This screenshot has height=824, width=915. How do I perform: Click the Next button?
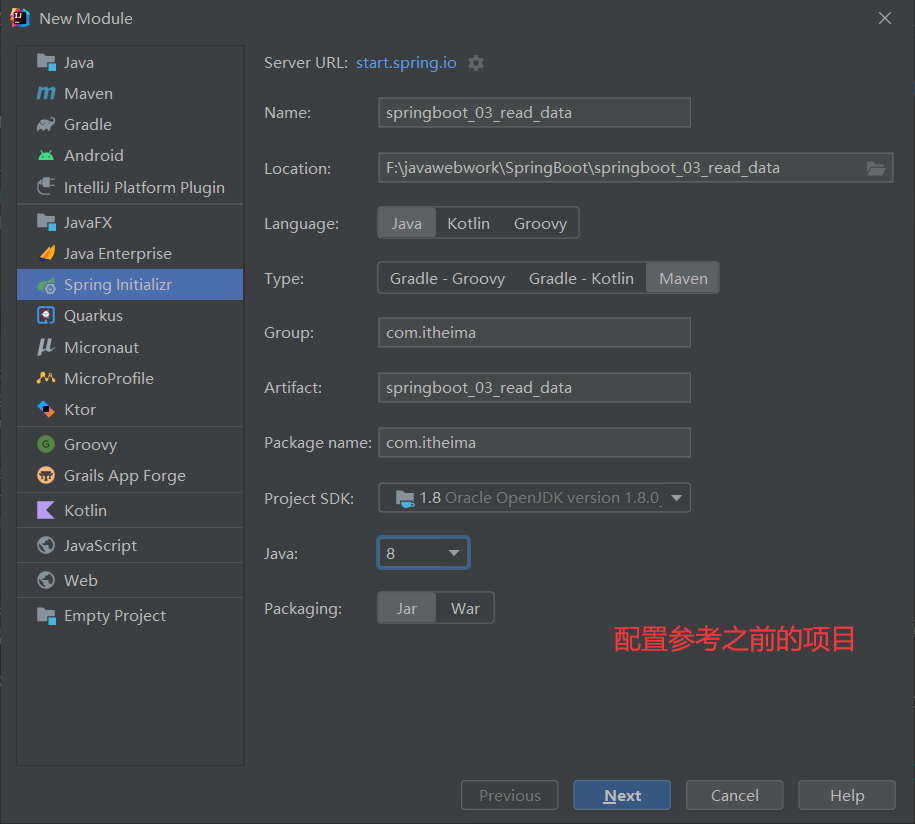(622, 795)
